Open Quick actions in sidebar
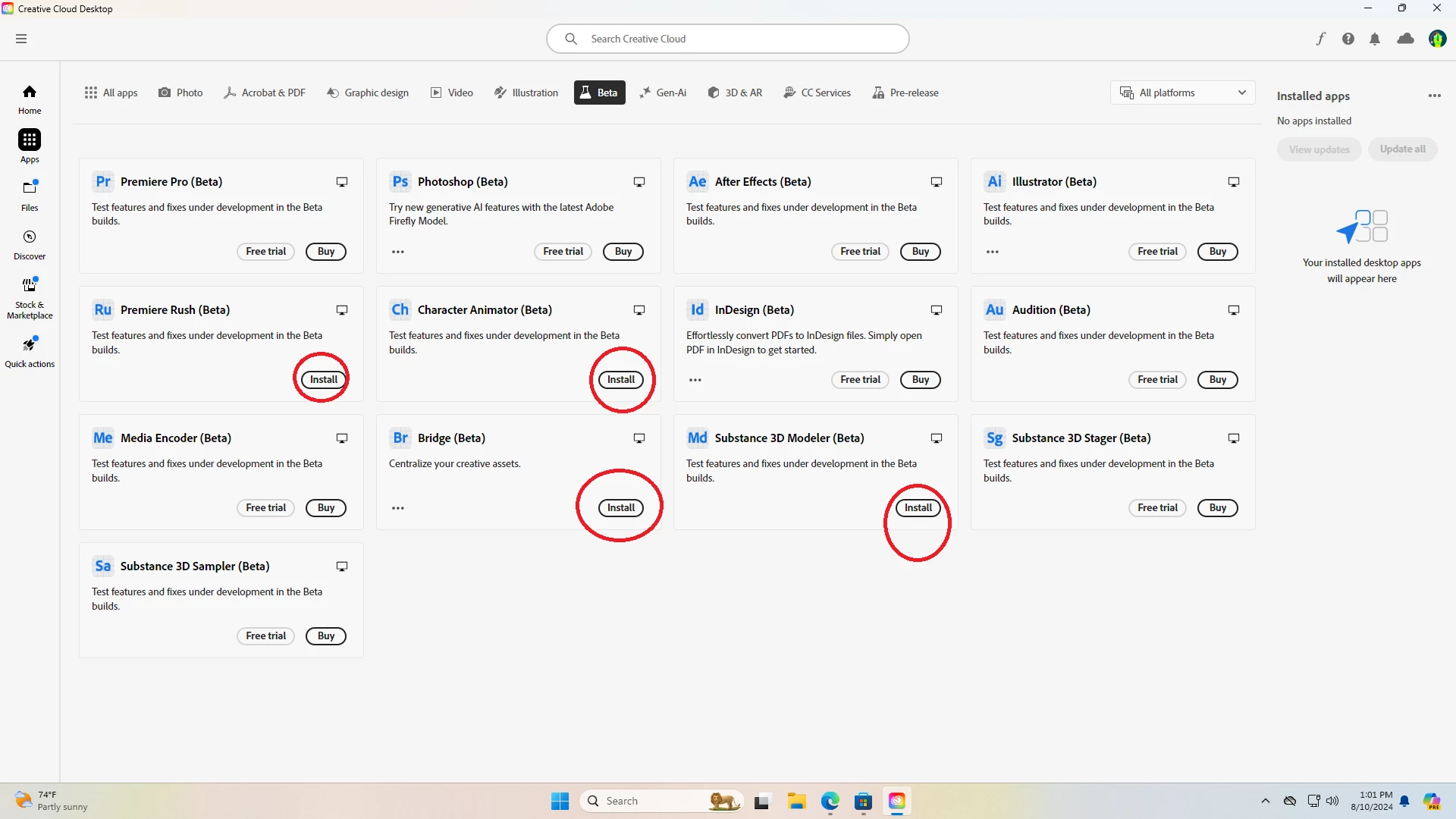Screen dimensions: 1456x819 30,351
